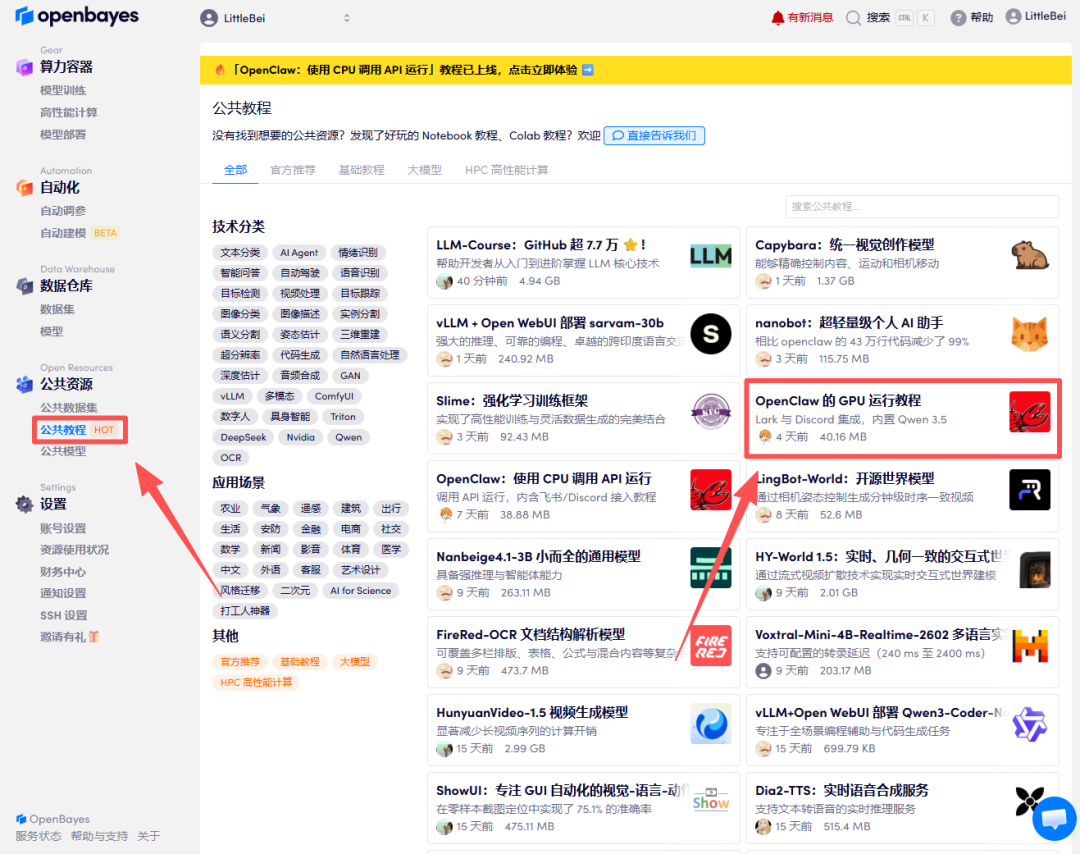
Task: Open the new-messages bell icon
Action: point(778,18)
